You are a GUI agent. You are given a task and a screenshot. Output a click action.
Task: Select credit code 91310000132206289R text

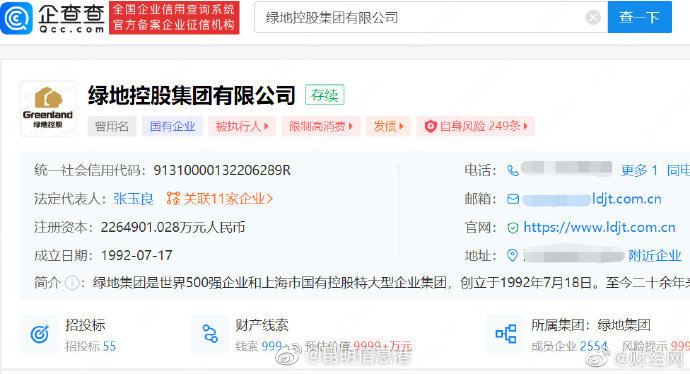(222, 171)
